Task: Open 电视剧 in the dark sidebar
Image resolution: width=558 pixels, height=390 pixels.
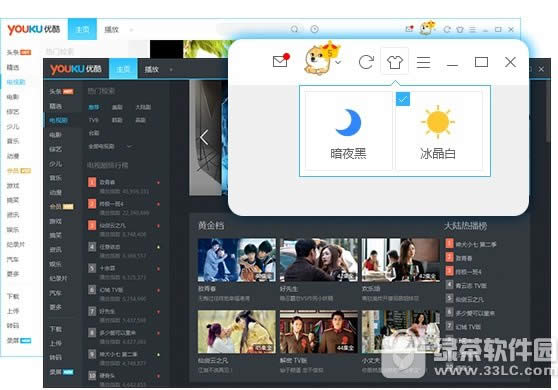Action: pyautogui.click(x=58, y=121)
